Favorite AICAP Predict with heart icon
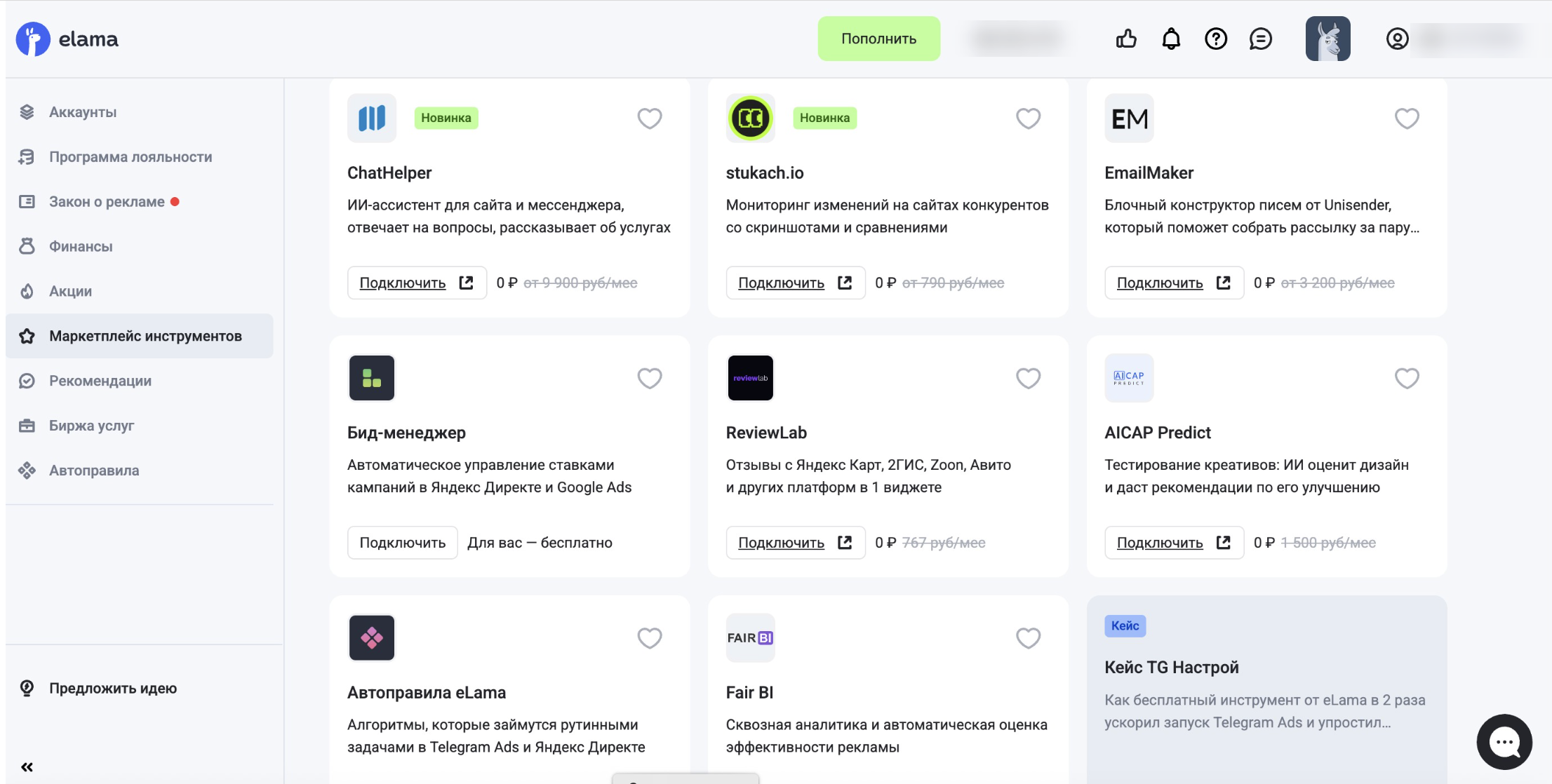 point(1407,378)
